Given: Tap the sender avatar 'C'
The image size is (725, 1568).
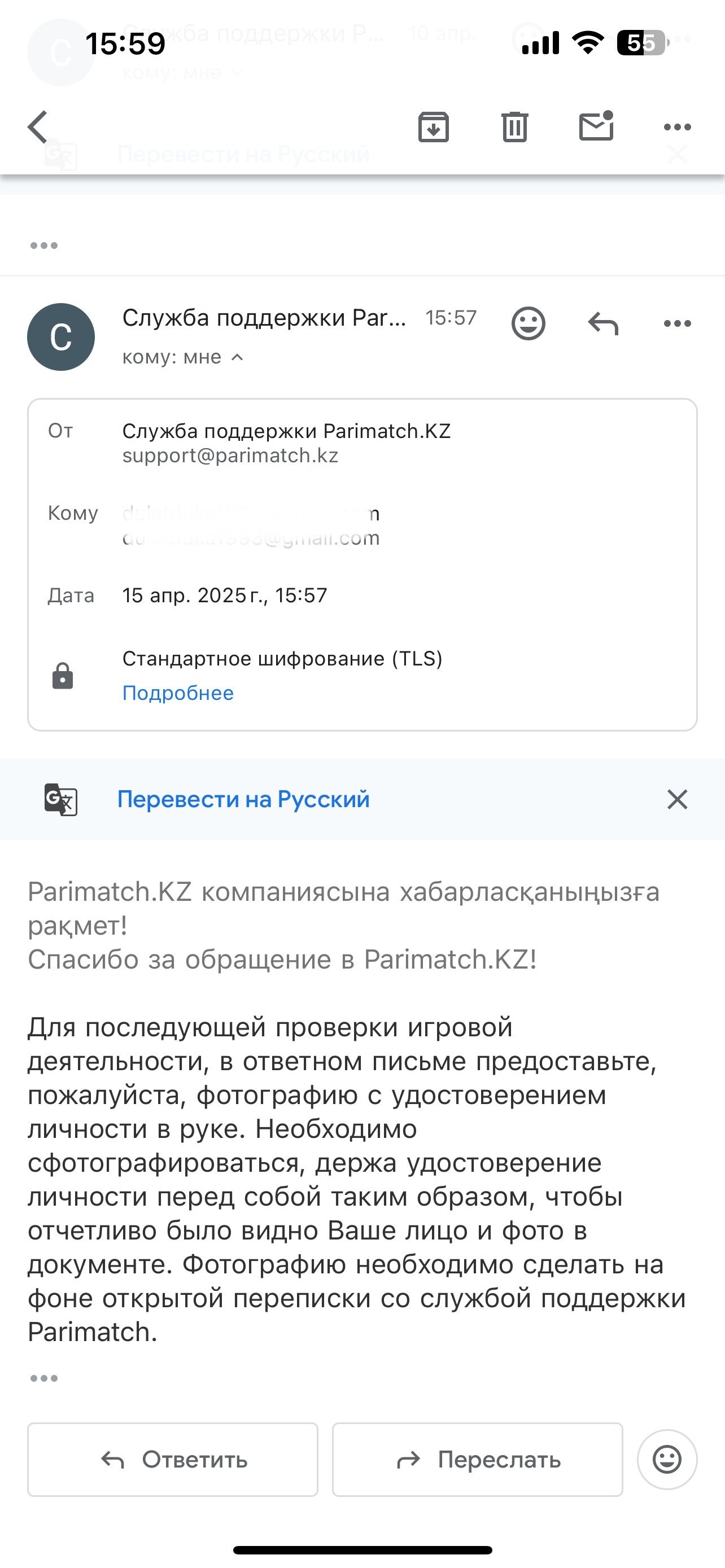Looking at the screenshot, I should pos(61,336).
